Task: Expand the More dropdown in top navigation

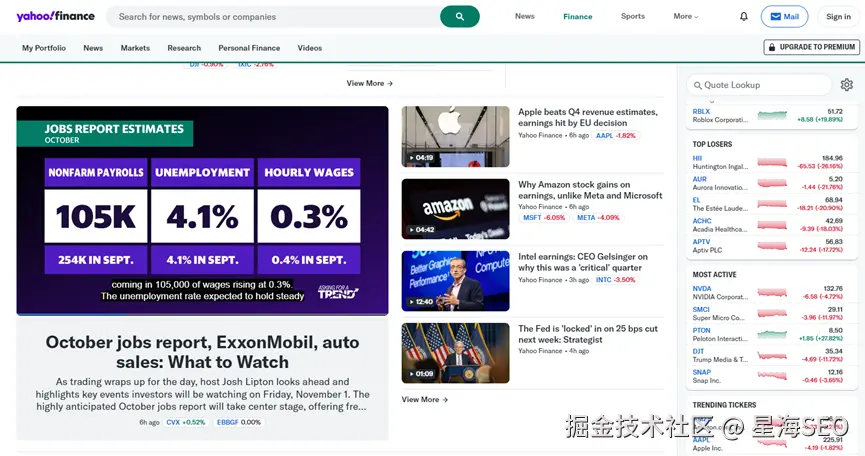Action: click(685, 17)
